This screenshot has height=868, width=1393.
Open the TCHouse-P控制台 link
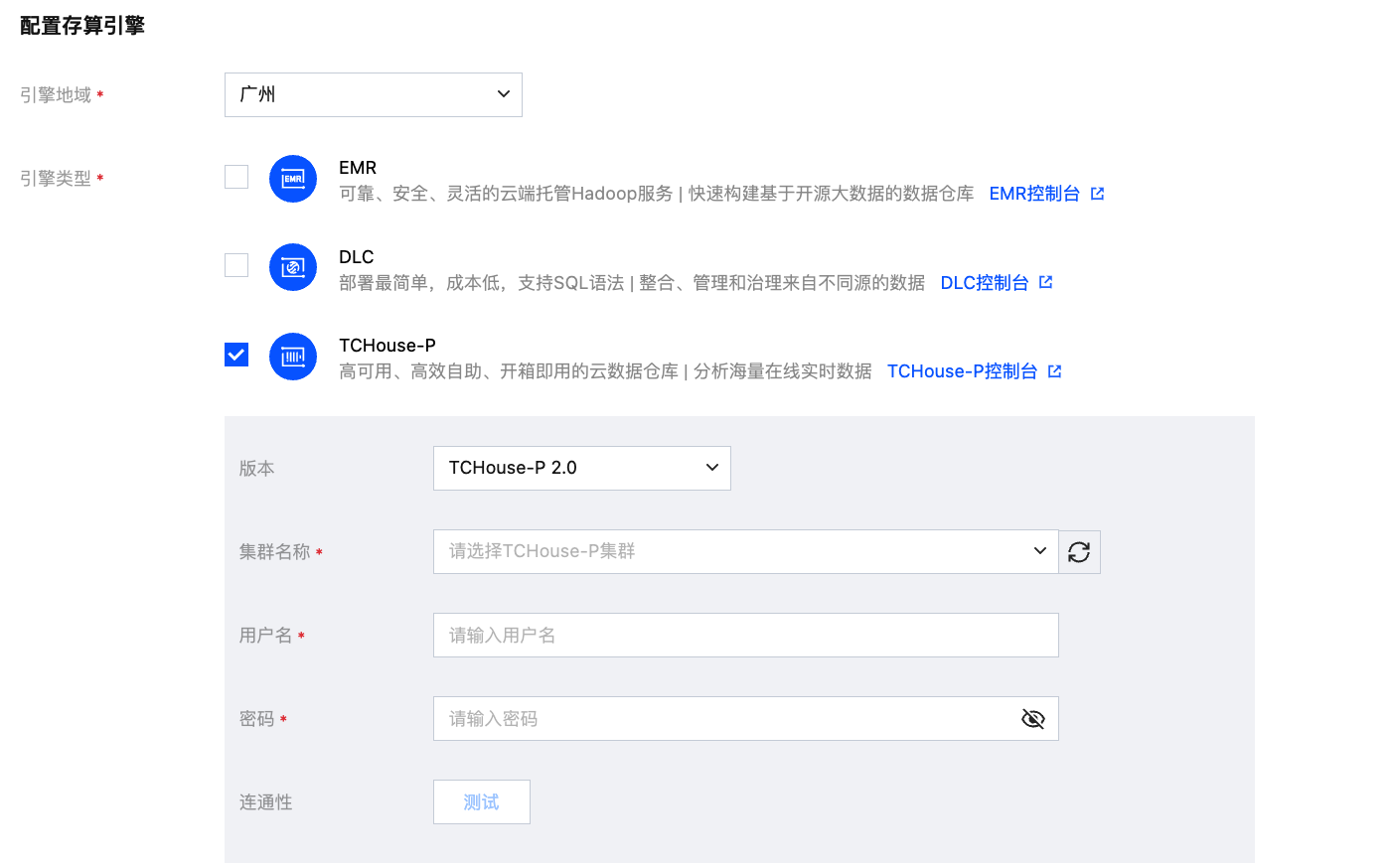[962, 371]
